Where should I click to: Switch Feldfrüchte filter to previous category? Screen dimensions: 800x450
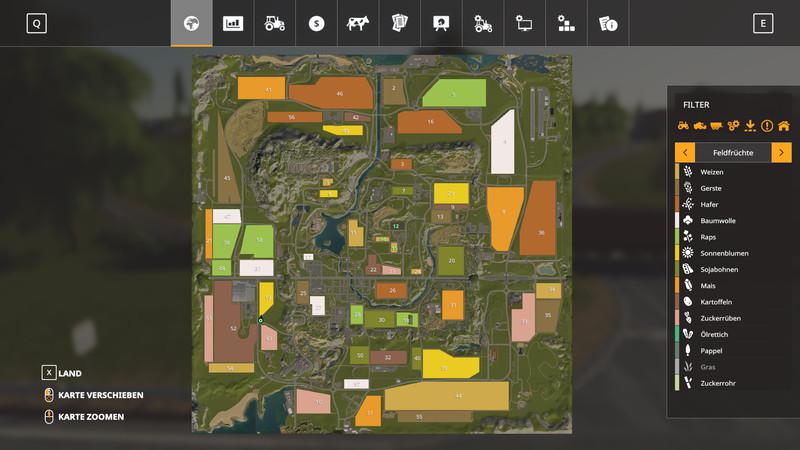click(685, 153)
